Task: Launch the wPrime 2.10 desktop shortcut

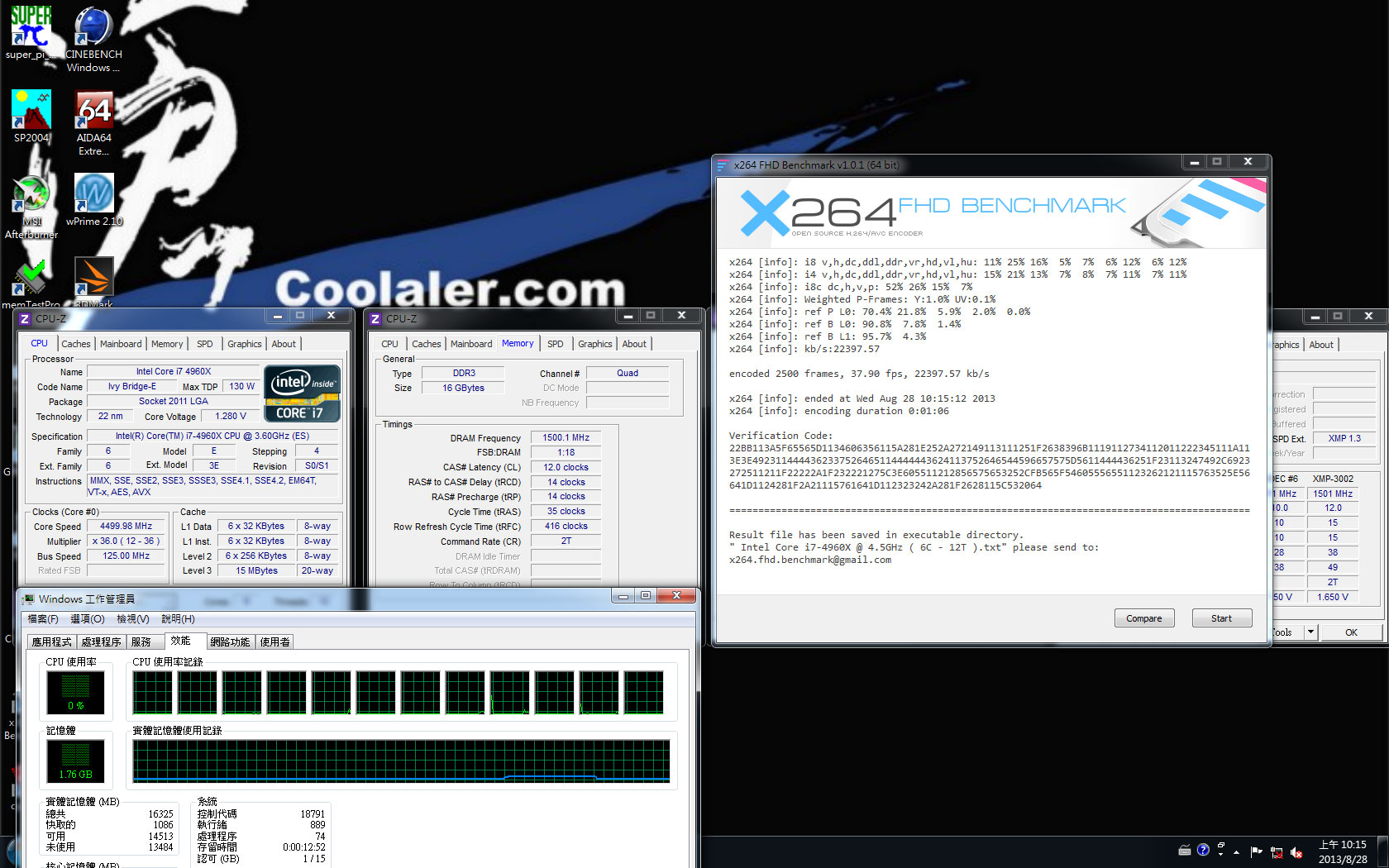Action: pos(93,199)
